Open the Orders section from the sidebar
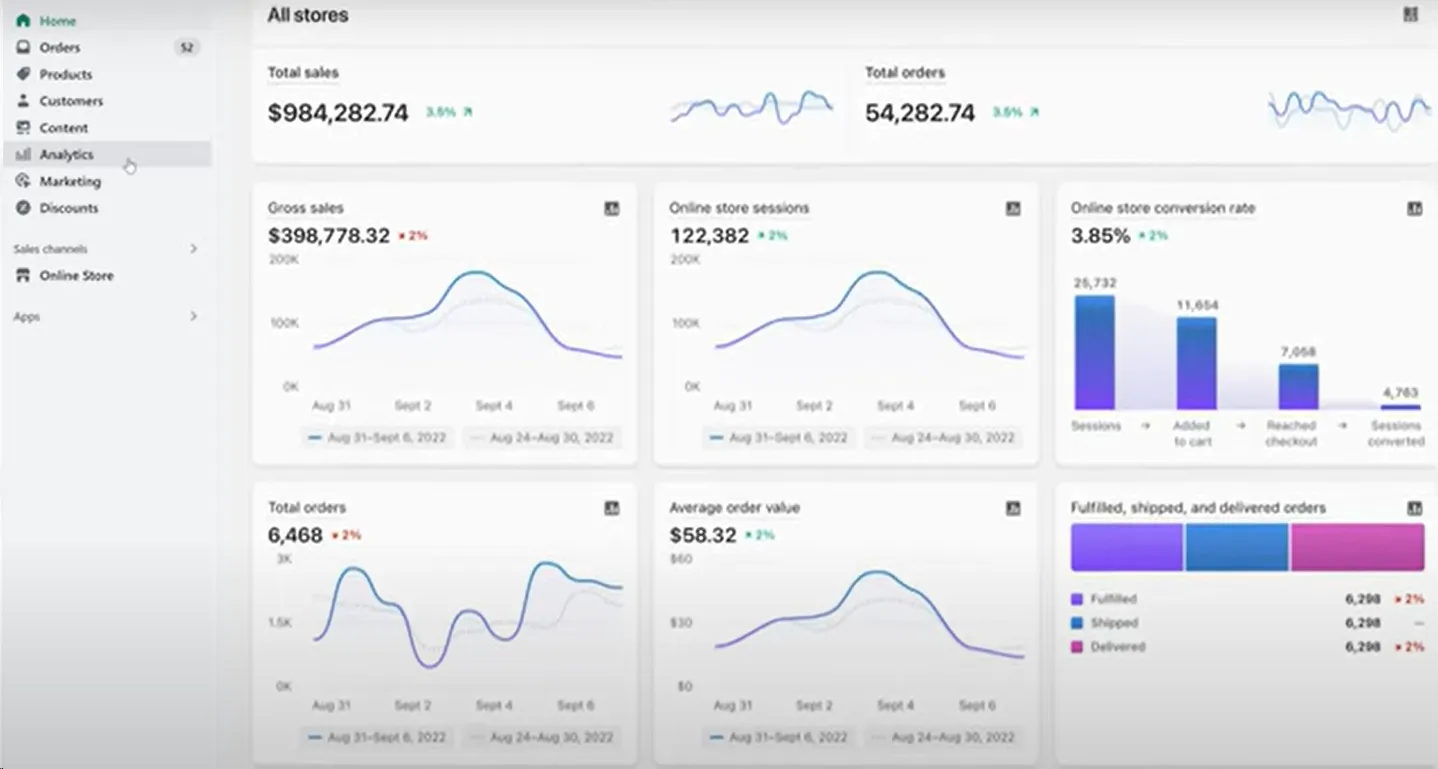 [x=60, y=47]
